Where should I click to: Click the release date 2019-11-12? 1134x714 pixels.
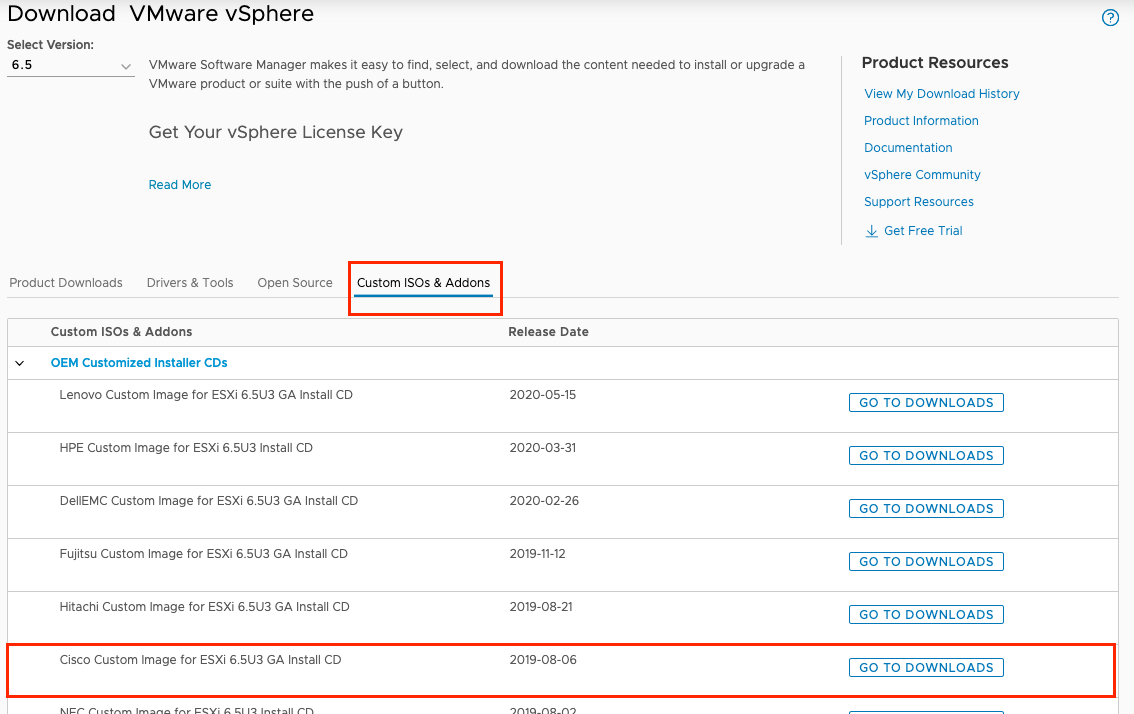coord(537,554)
